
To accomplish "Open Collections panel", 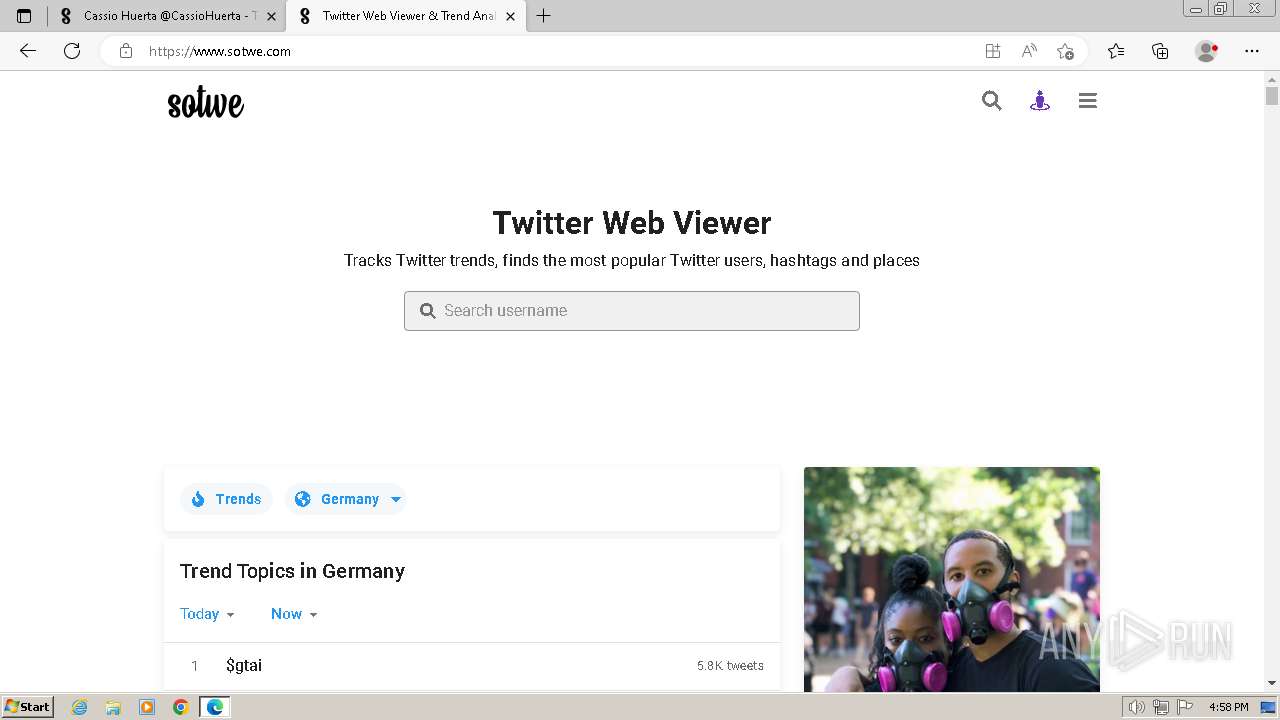I will pyautogui.click(x=1160, y=51).
